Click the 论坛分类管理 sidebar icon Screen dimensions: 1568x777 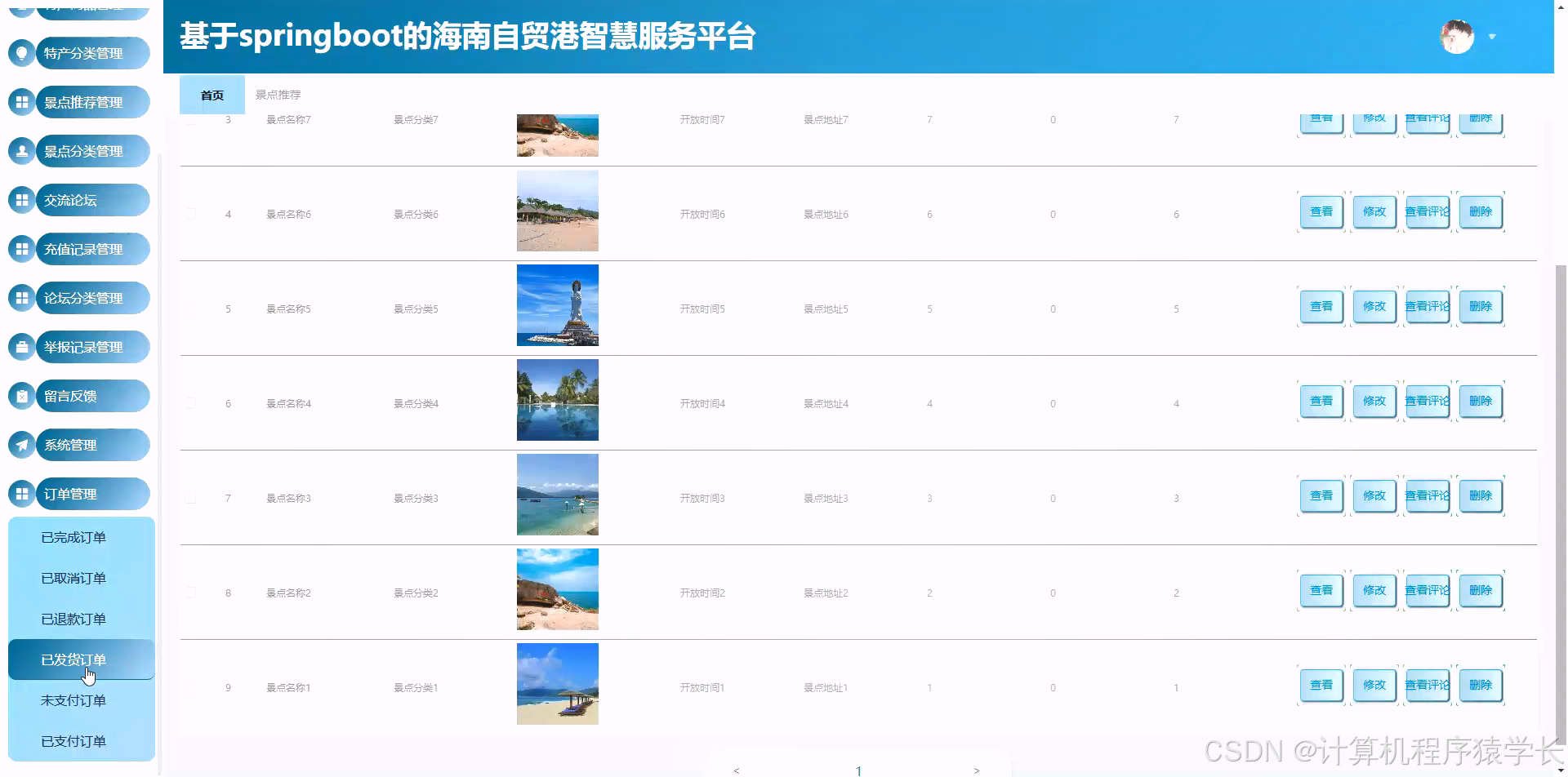pos(22,298)
